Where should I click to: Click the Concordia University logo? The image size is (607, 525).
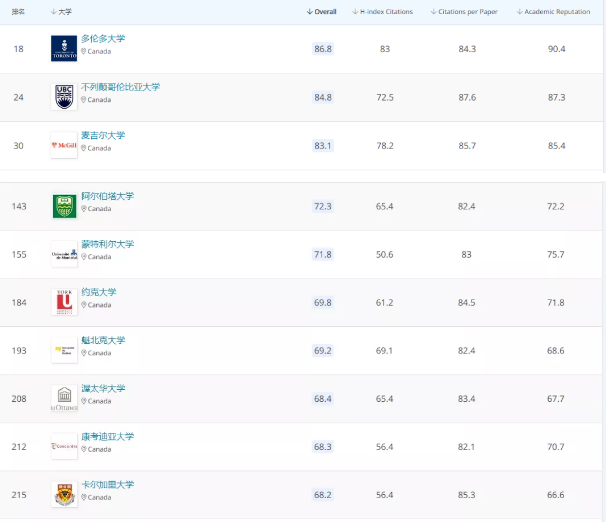pos(64,446)
